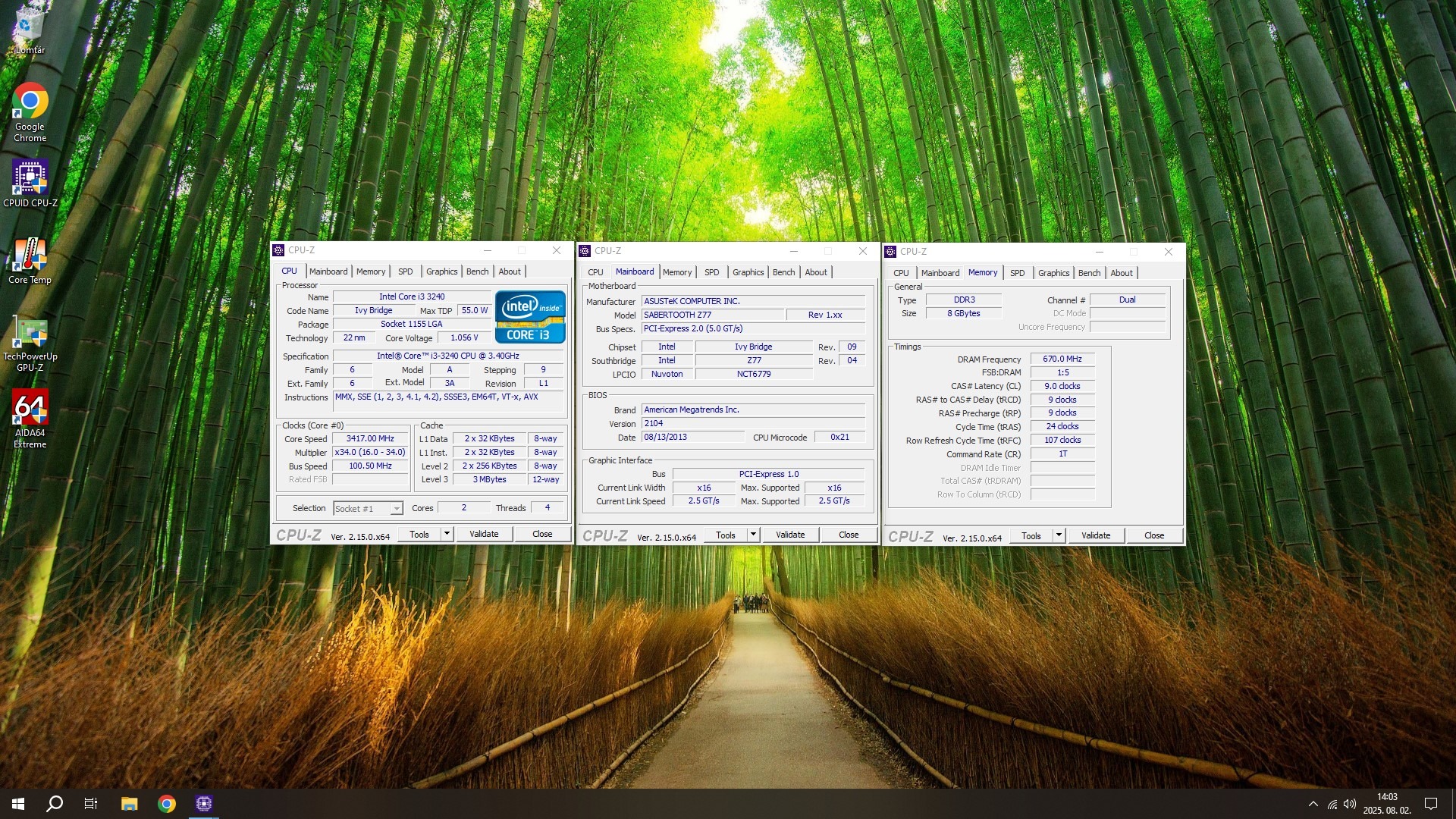Image resolution: width=1456 pixels, height=819 pixels.
Task: Open File Explorer from the taskbar
Action: (129, 804)
